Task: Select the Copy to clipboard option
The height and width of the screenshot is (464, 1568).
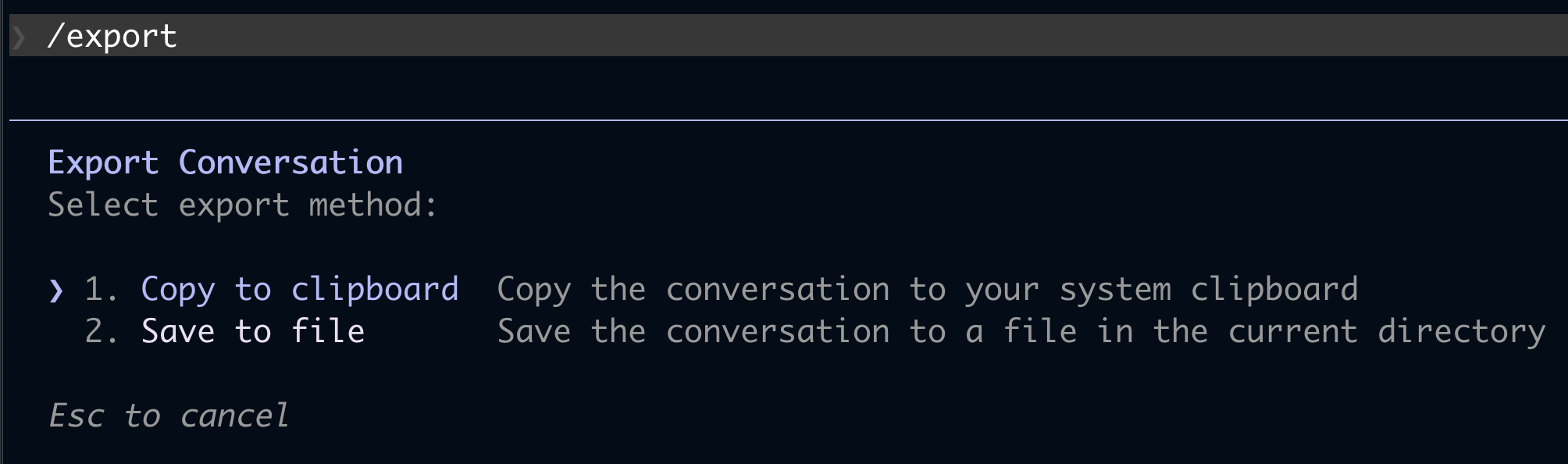Action: point(299,290)
